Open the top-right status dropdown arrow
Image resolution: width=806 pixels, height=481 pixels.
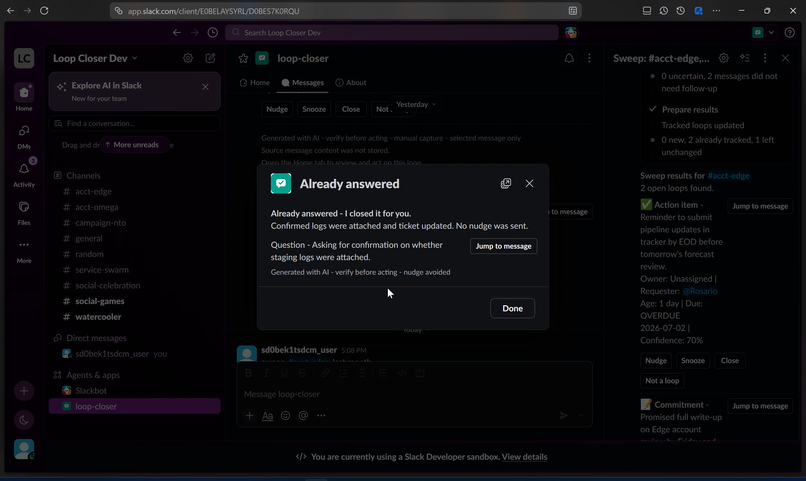point(771,32)
